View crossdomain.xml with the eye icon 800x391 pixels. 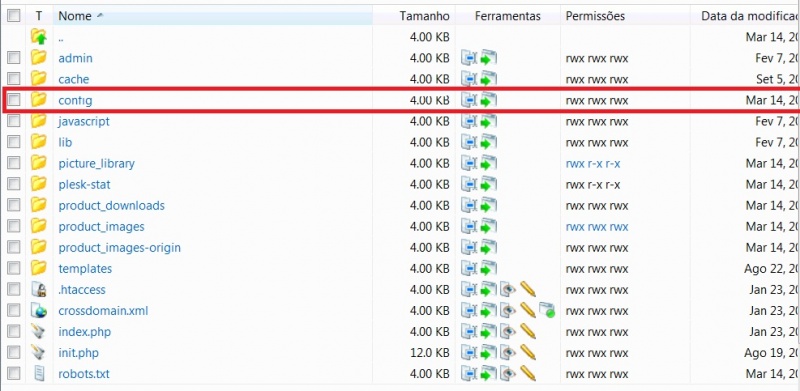pyautogui.click(x=508, y=310)
